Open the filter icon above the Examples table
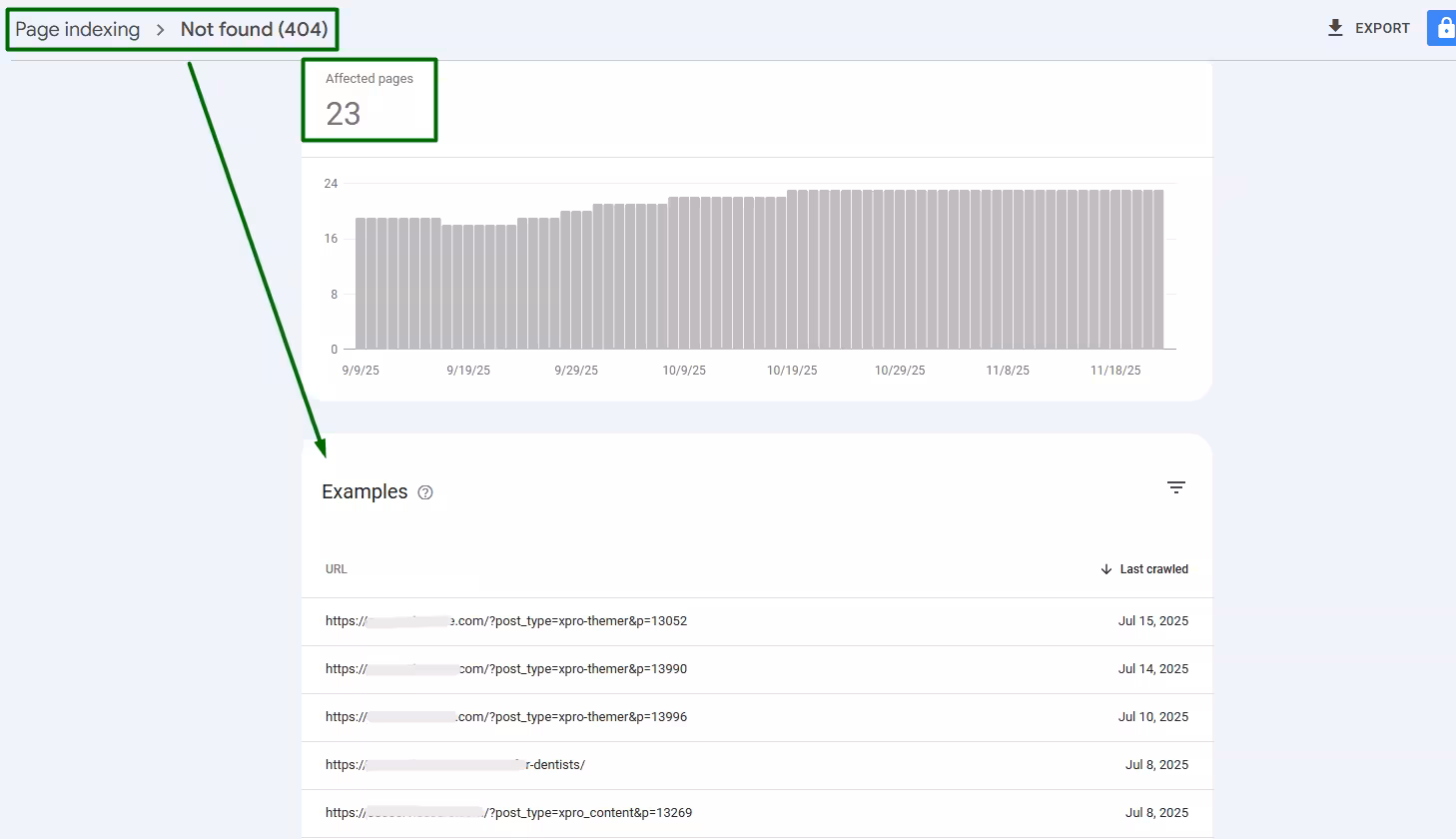1456x839 pixels. pyautogui.click(x=1176, y=487)
